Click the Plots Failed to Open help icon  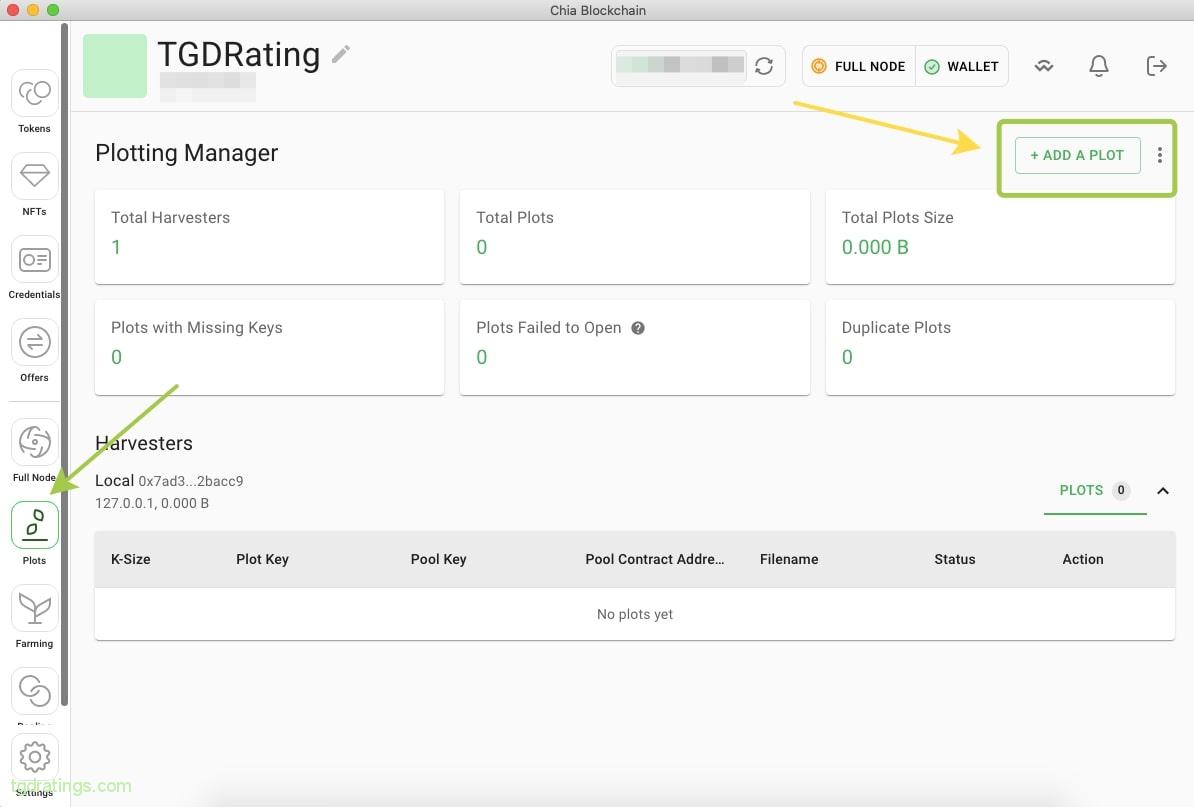pyautogui.click(x=638, y=328)
